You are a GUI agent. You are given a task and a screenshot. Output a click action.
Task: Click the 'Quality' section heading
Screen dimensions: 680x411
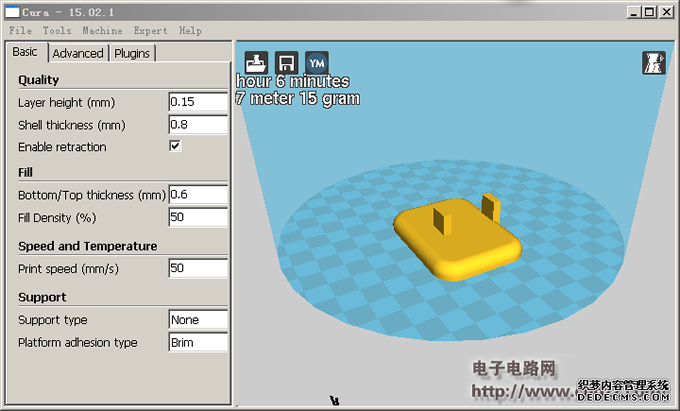pyautogui.click(x=39, y=80)
